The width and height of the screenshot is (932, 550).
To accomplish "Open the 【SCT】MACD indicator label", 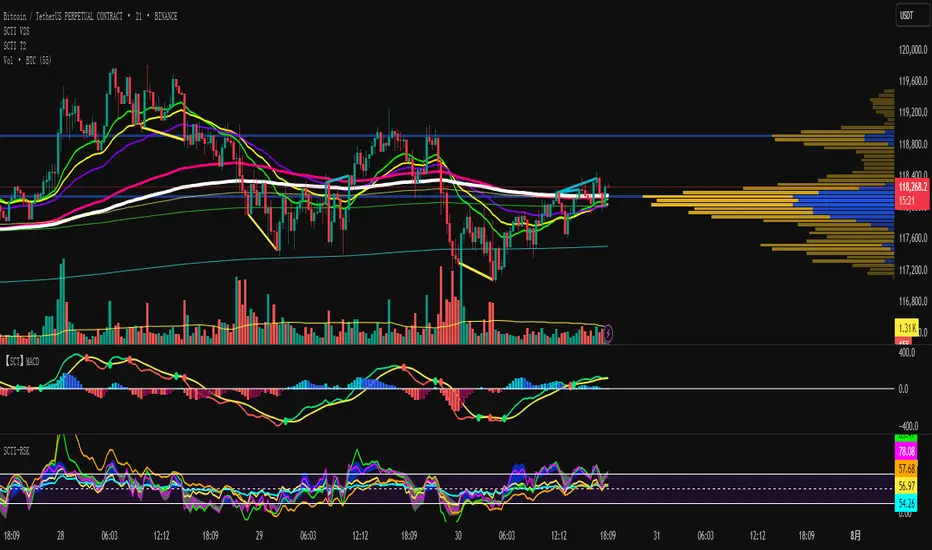I will [x=21, y=361].
